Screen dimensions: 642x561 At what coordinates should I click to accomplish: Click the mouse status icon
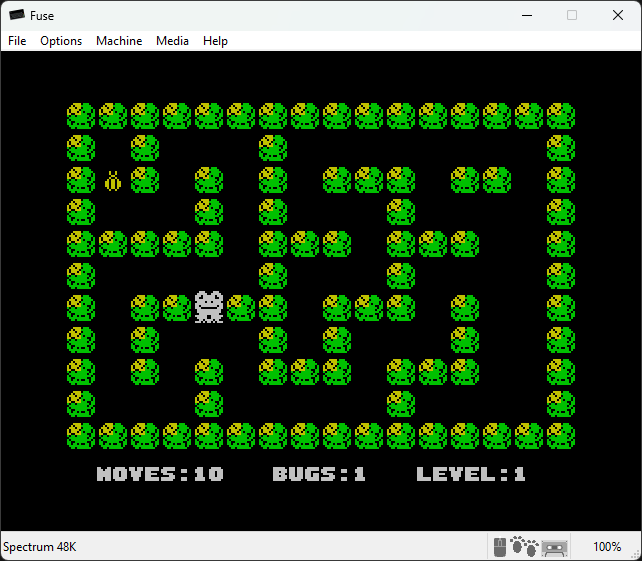[500, 547]
